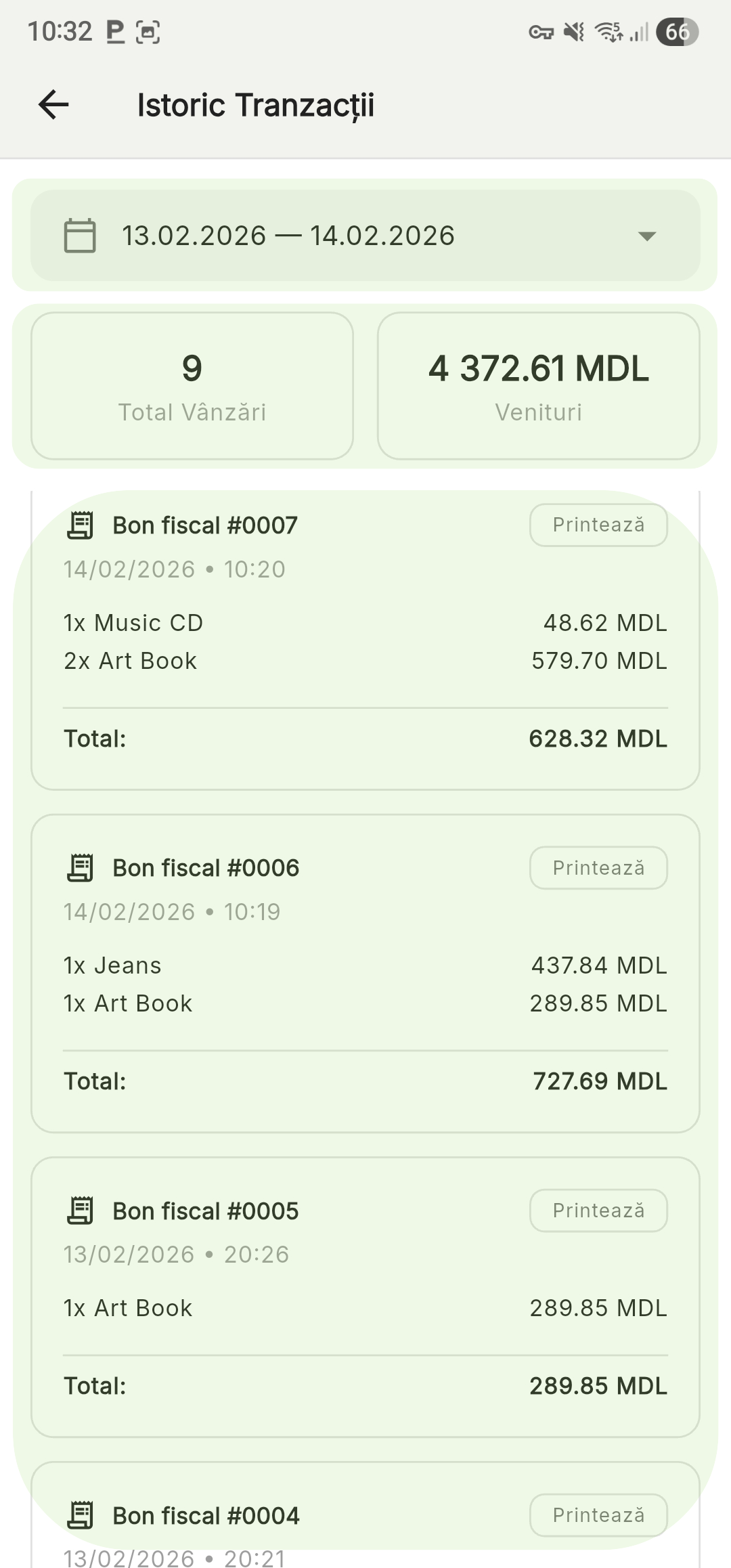
Task: Tap the muted sound status icon
Action: [574, 32]
